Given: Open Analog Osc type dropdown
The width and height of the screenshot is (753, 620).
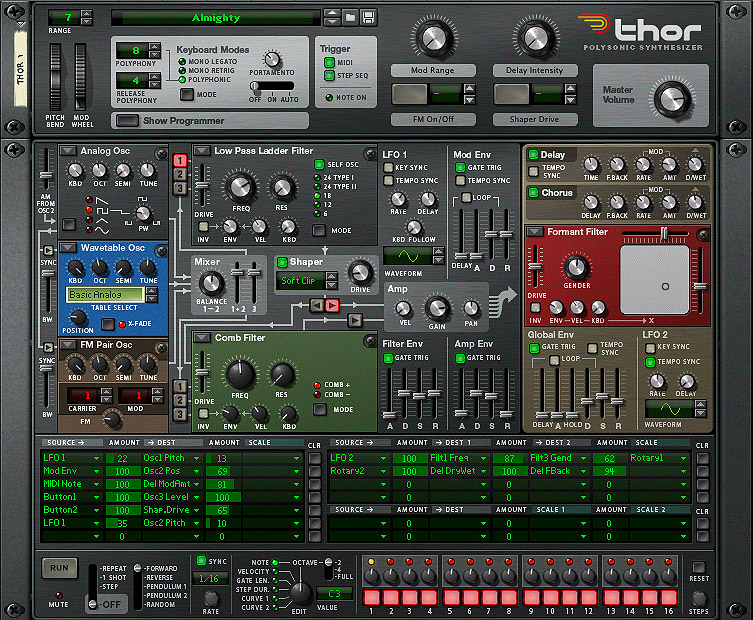Looking at the screenshot, I should [67, 151].
